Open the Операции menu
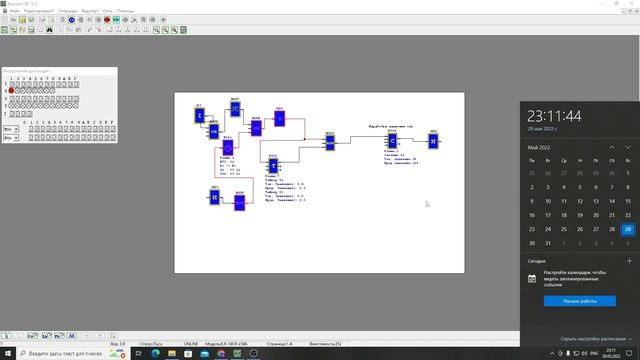This screenshot has width=640, height=360. click(67, 11)
